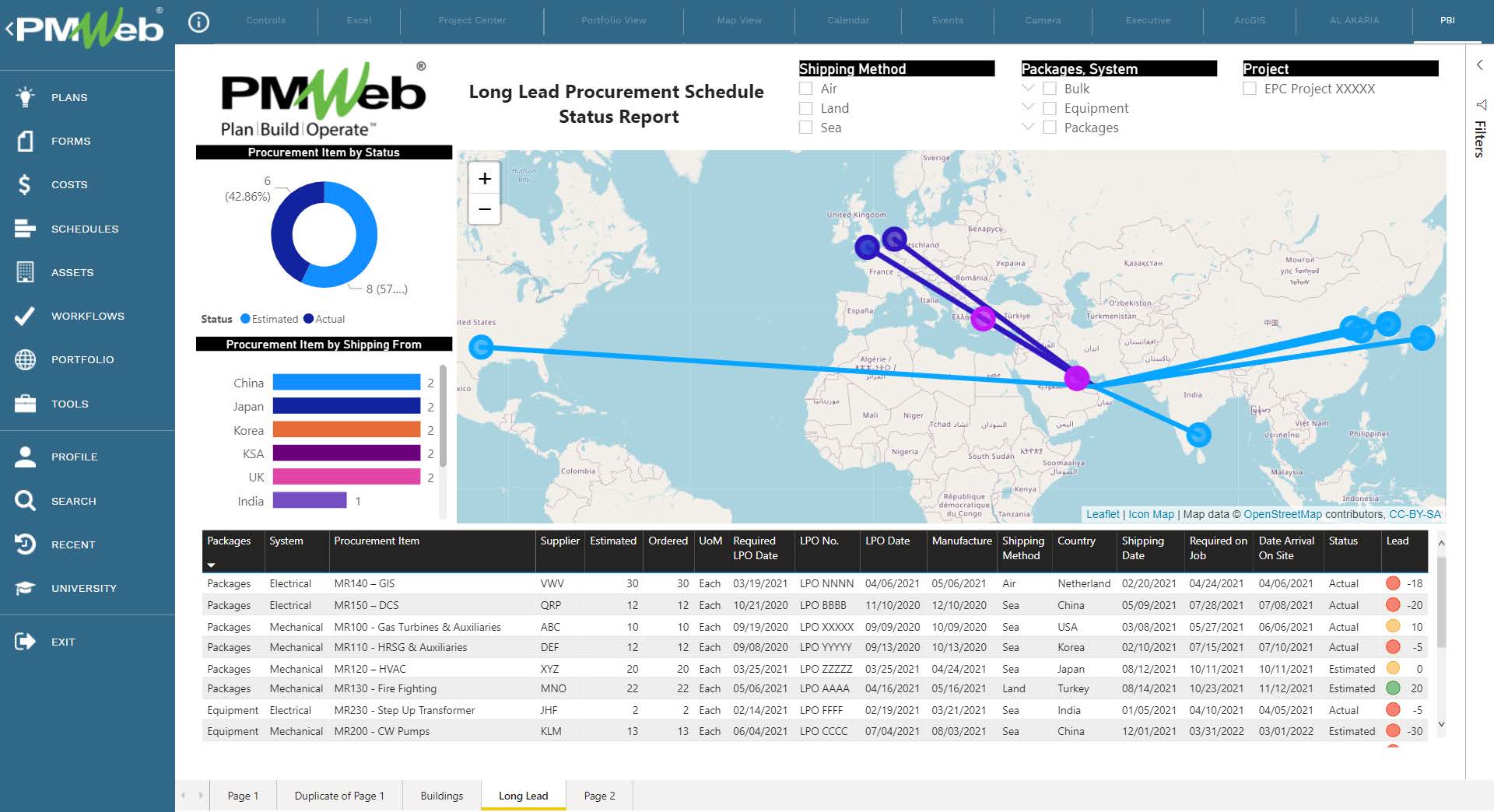The image size is (1494, 812).
Task: Check the Sea shipping method box
Action: pyautogui.click(x=806, y=128)
